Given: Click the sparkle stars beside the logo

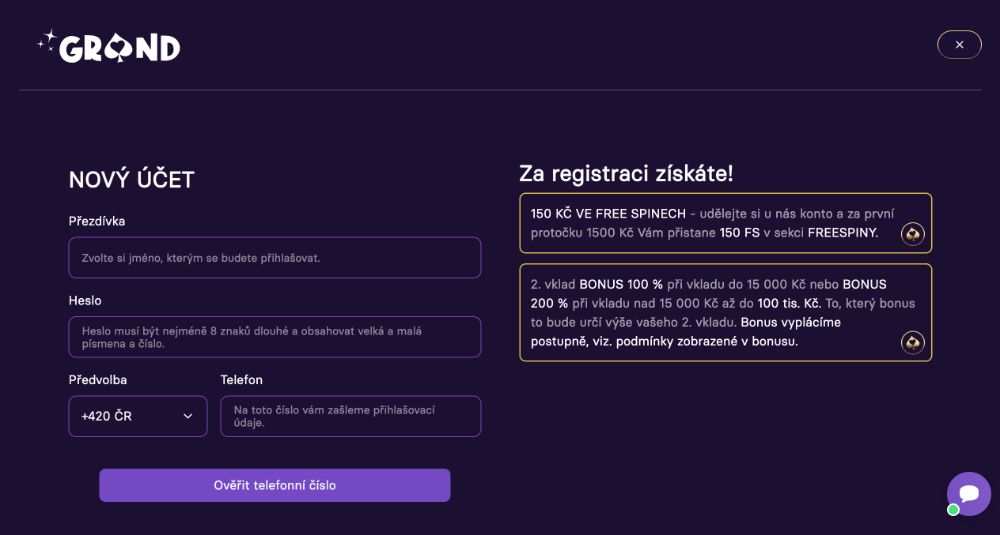Looking at the screenshot, I should click(47, 39).
